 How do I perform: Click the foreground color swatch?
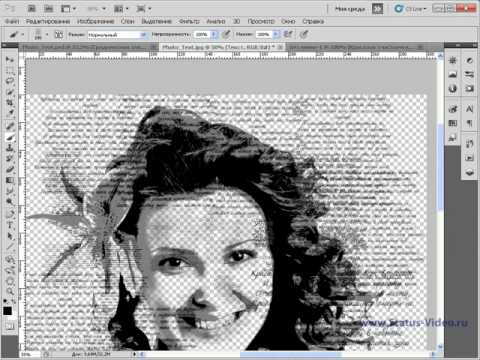pyautogui.click(x=7, y=311)
